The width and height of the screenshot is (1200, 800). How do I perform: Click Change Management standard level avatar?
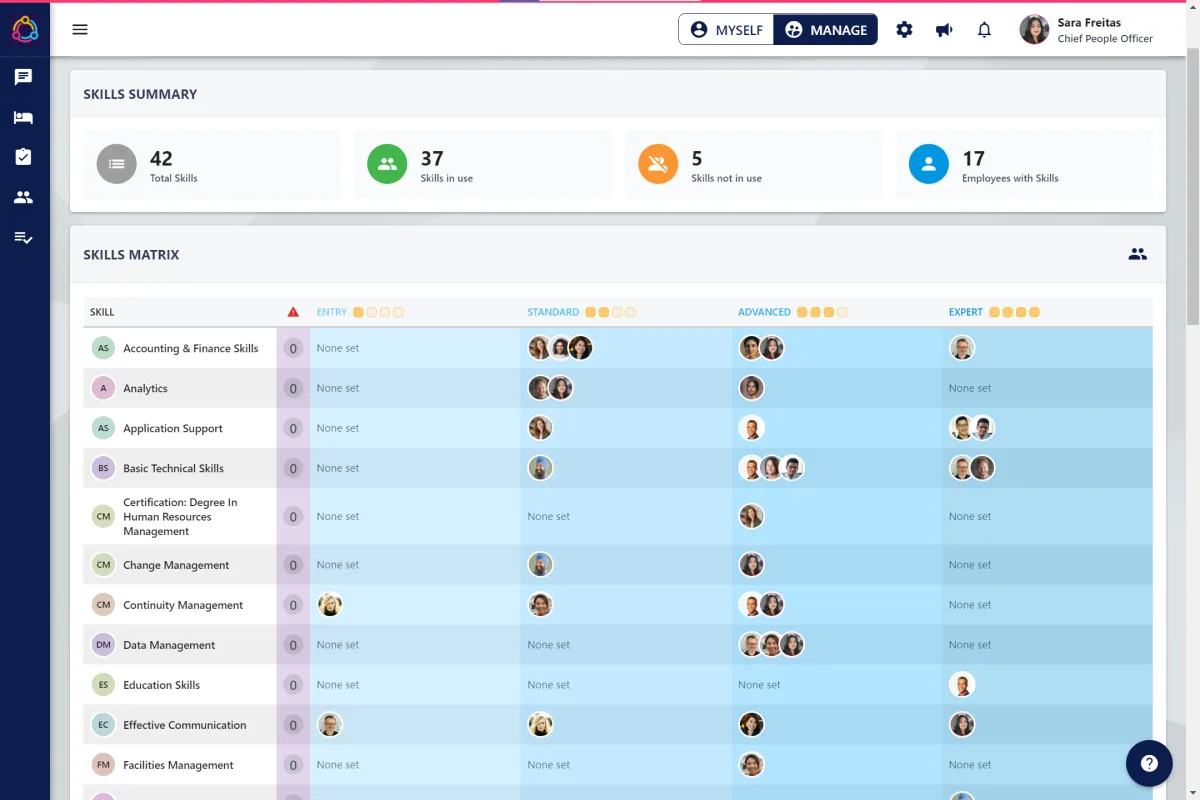[x=540, y=565]
